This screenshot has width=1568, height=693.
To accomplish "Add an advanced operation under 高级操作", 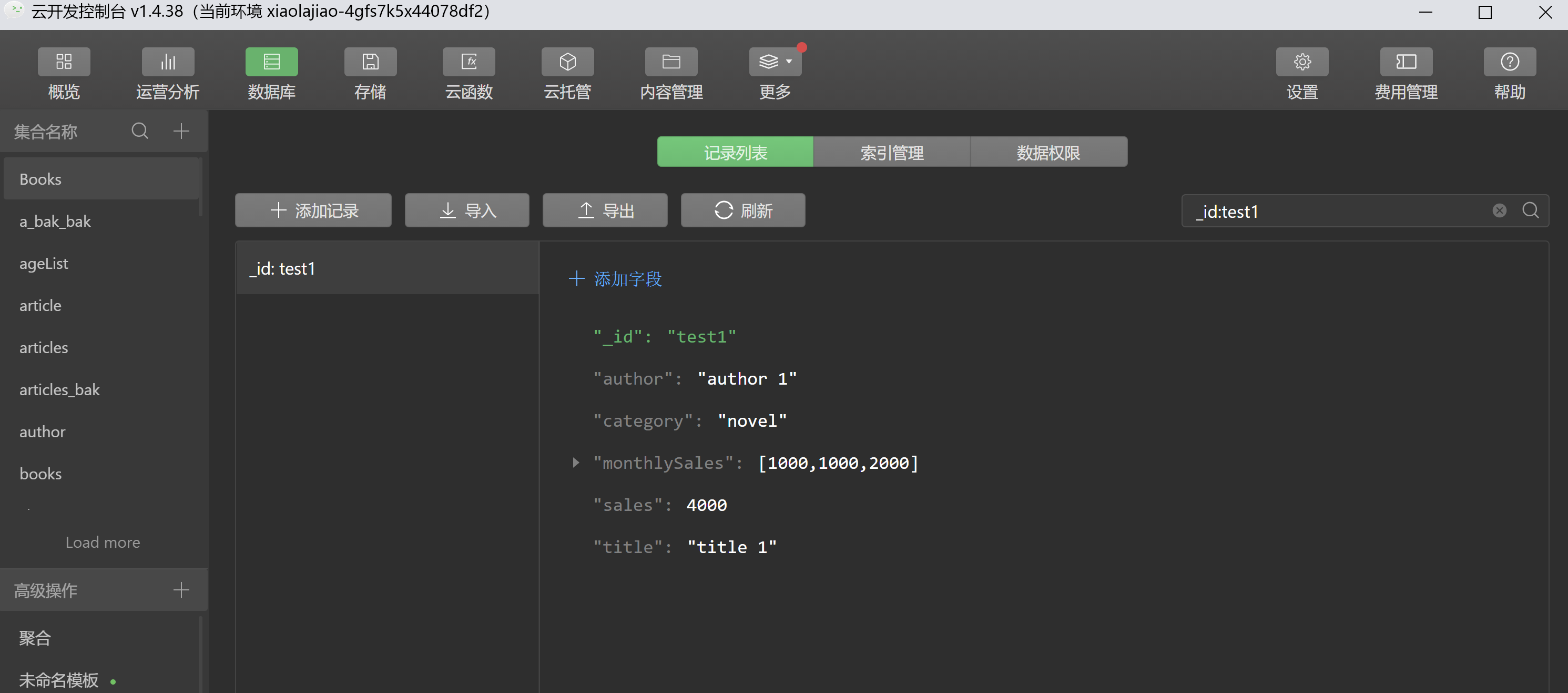I will (181, 589).
